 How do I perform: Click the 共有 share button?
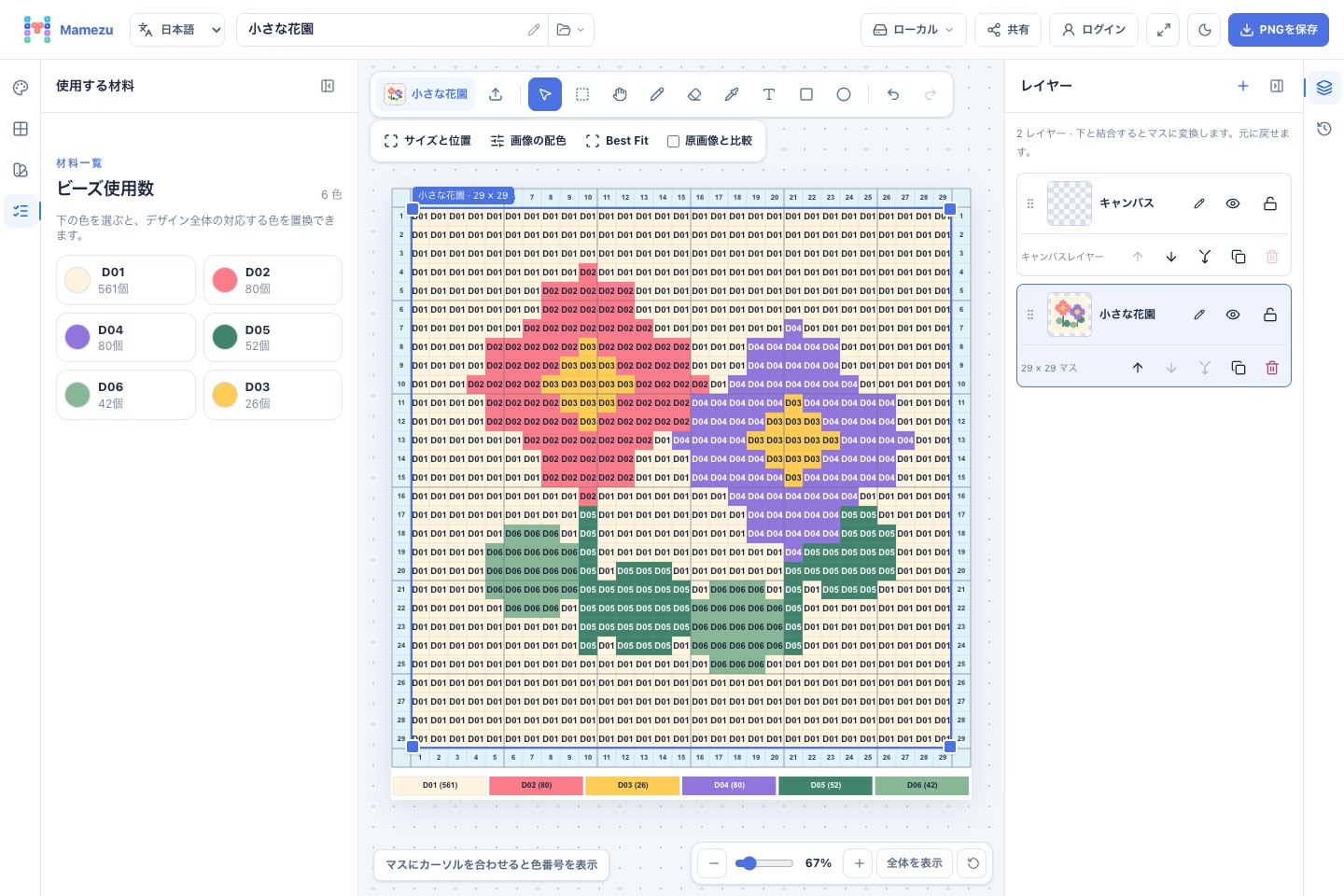click(1008, 30)
